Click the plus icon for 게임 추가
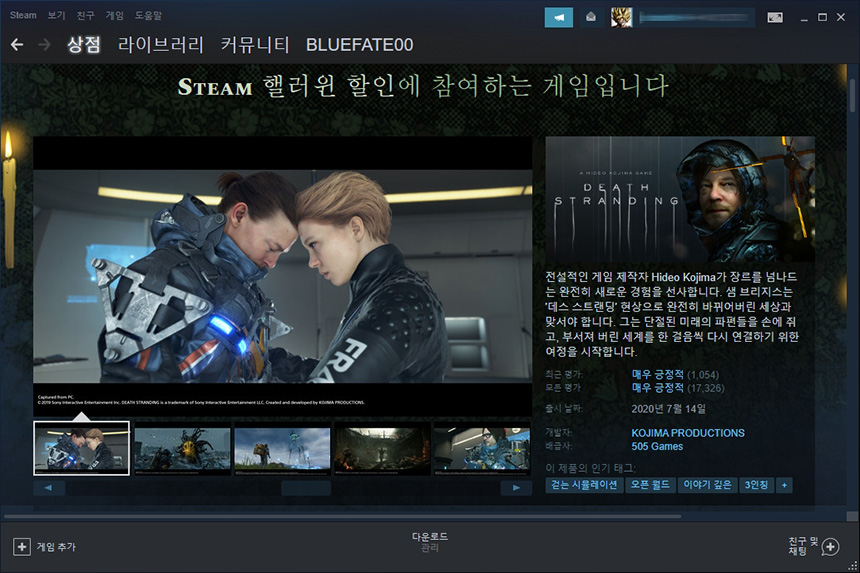Image resolution: width=860 pixels, height=573 pixels. tap(22, 547)
